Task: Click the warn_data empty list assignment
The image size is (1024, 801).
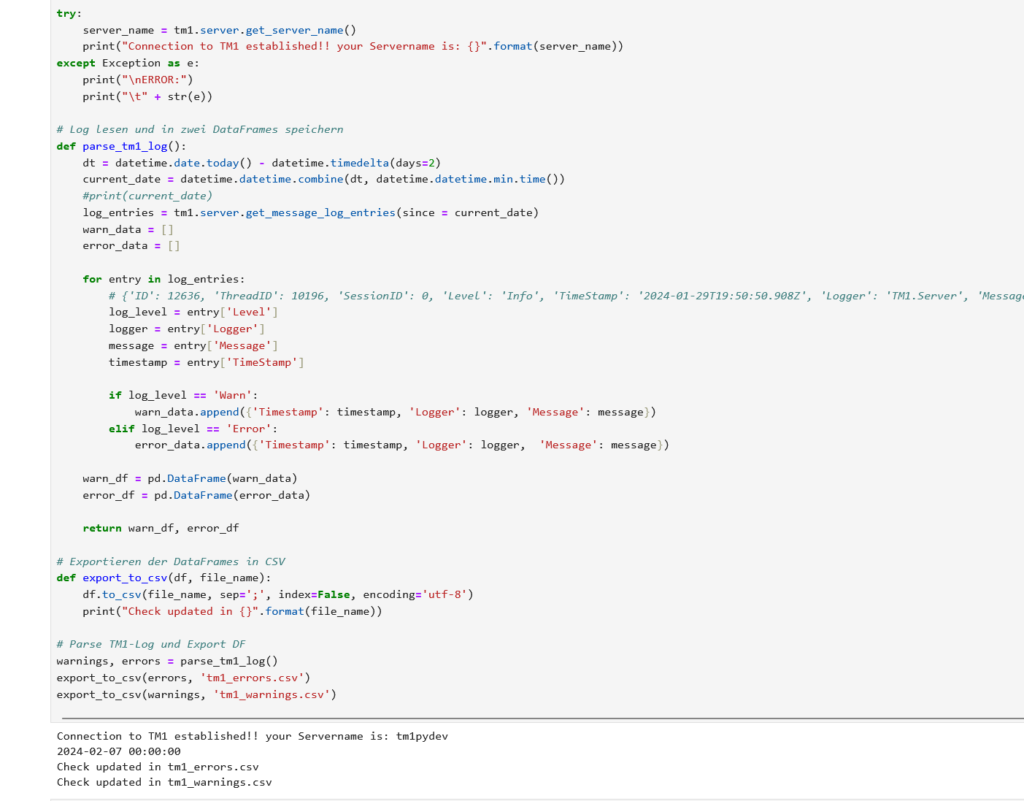Action: click(x=131, y=229)
